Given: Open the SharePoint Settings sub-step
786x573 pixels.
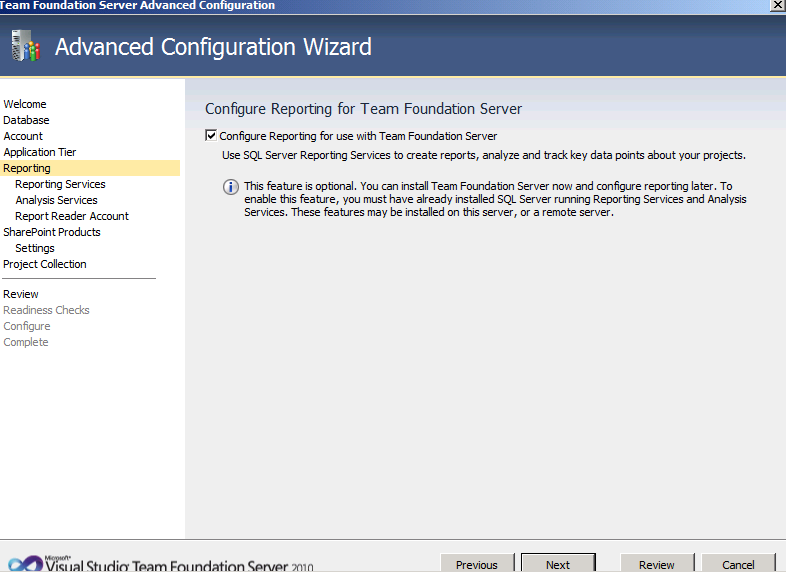Looking at the screenshot, I should pos(35,249).
